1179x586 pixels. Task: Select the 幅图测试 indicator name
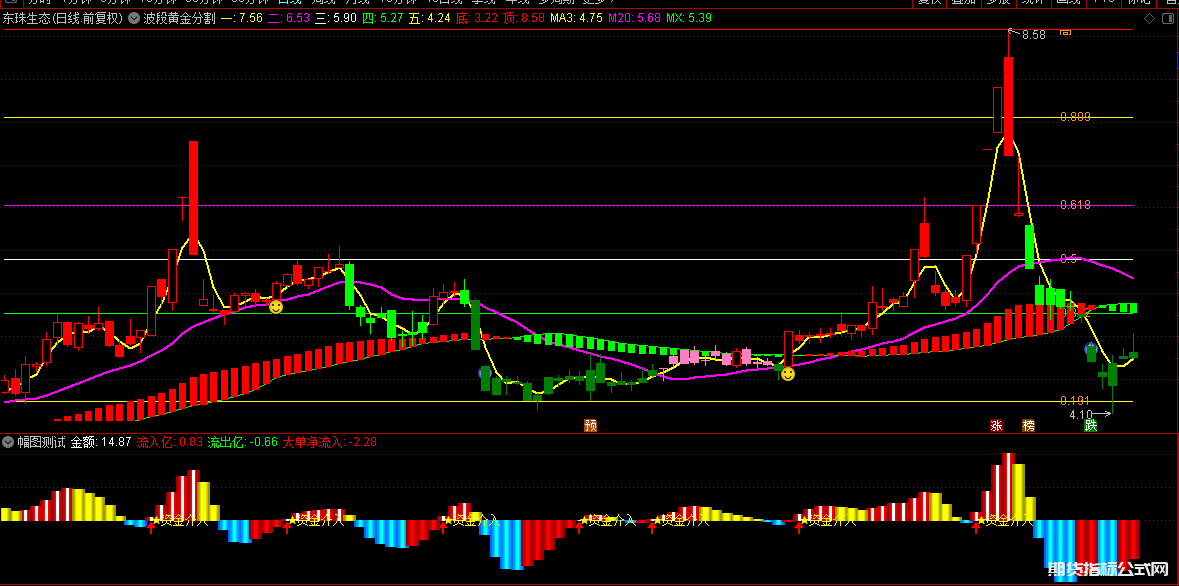click(41, 442)
